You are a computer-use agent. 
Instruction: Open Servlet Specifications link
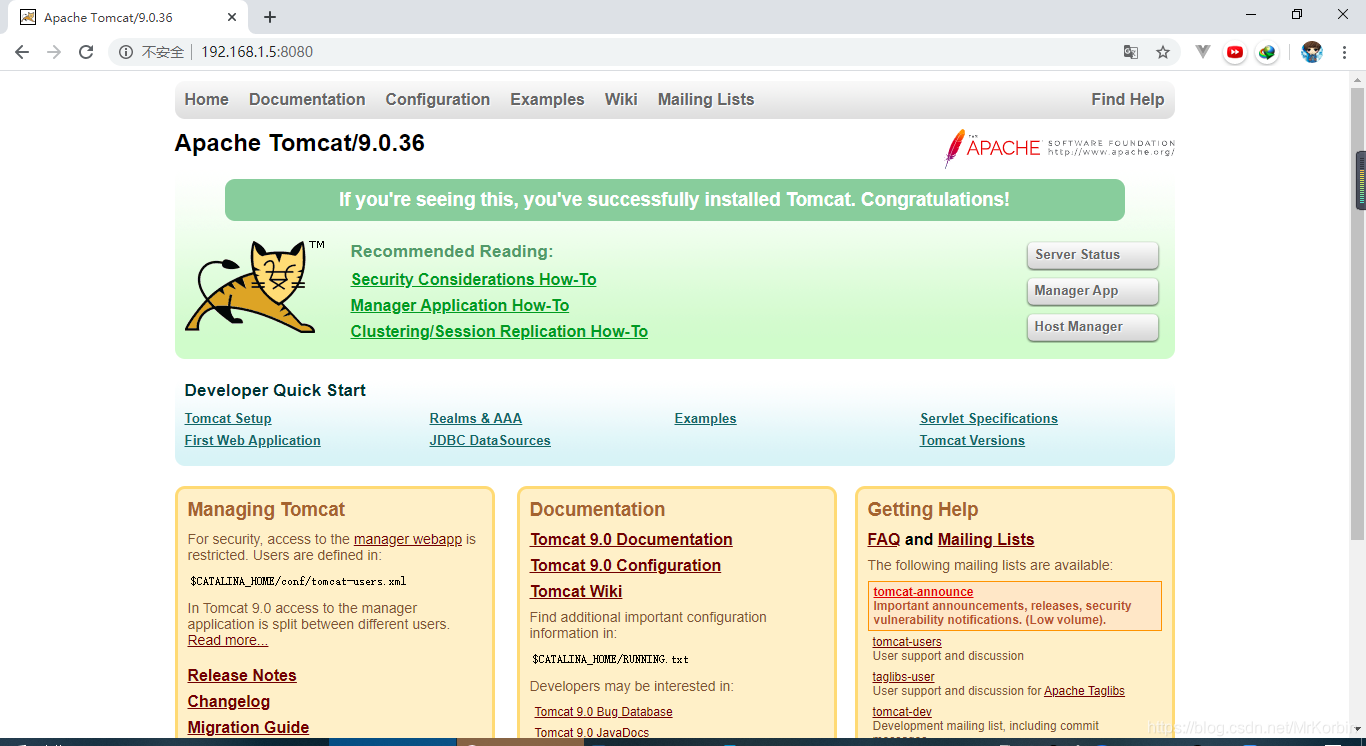coord(989,419)
